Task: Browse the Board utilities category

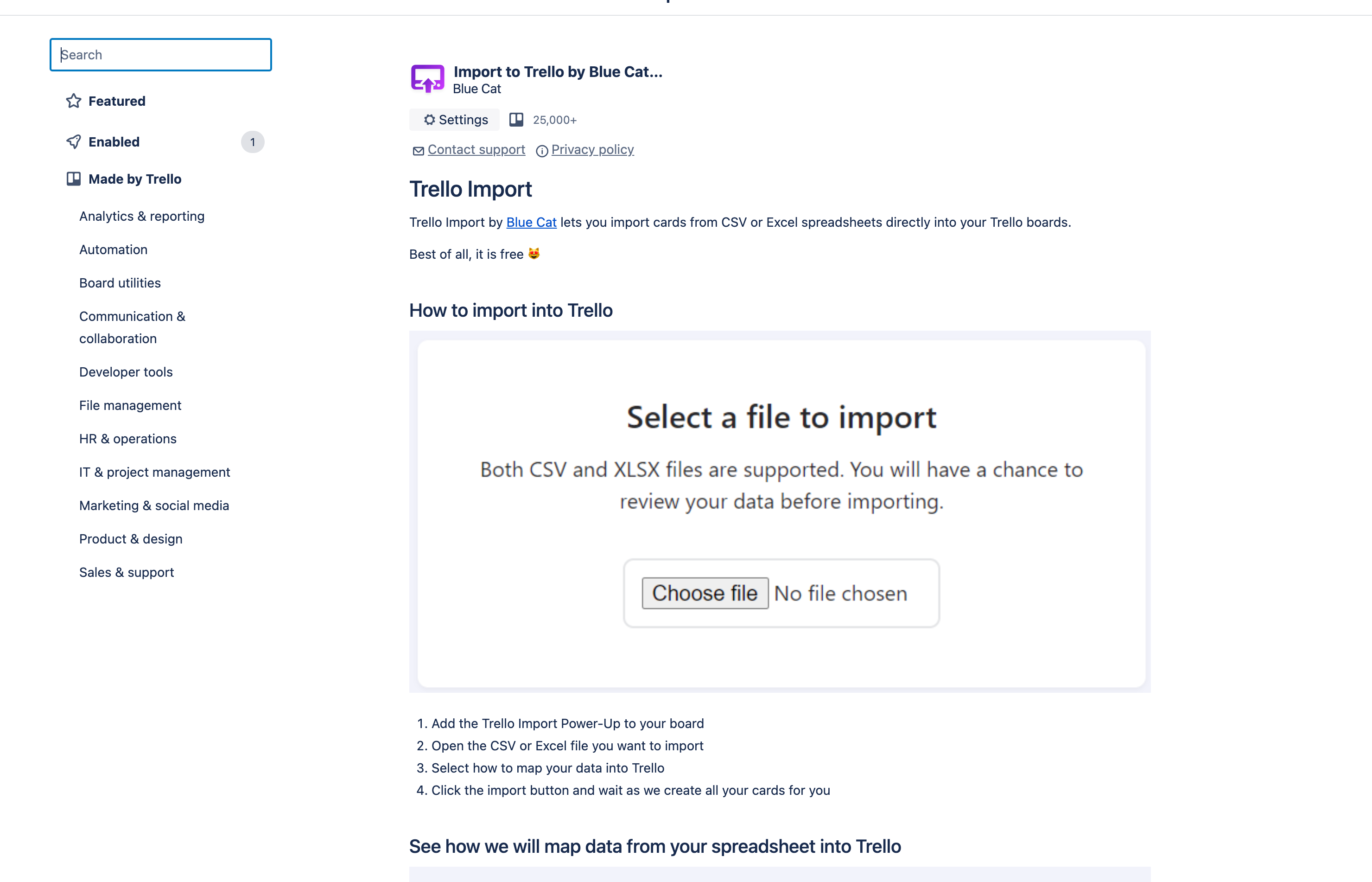Action: tap(120, 282)
